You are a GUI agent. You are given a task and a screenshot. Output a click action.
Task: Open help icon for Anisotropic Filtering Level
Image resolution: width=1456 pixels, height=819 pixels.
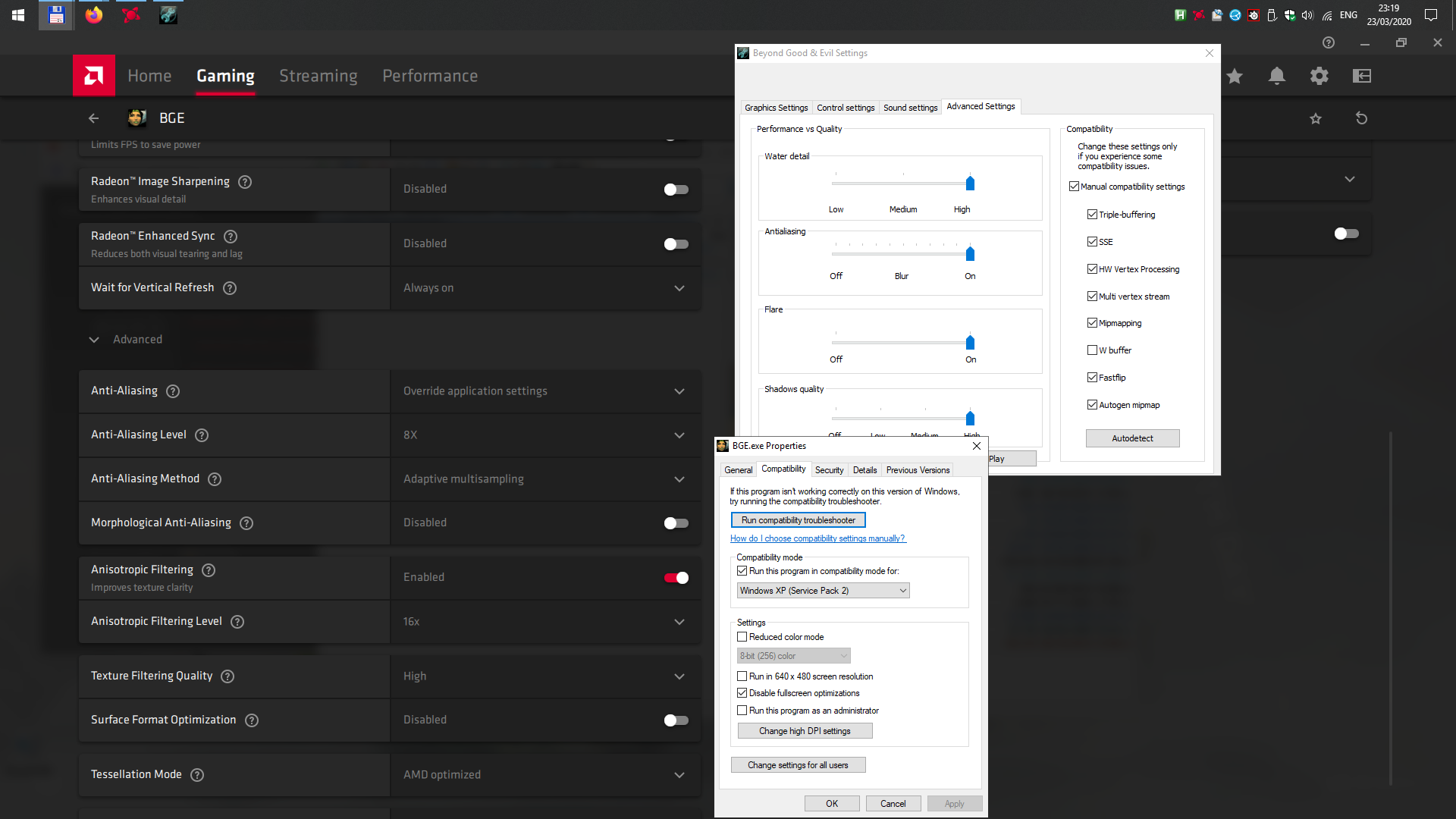237,622
